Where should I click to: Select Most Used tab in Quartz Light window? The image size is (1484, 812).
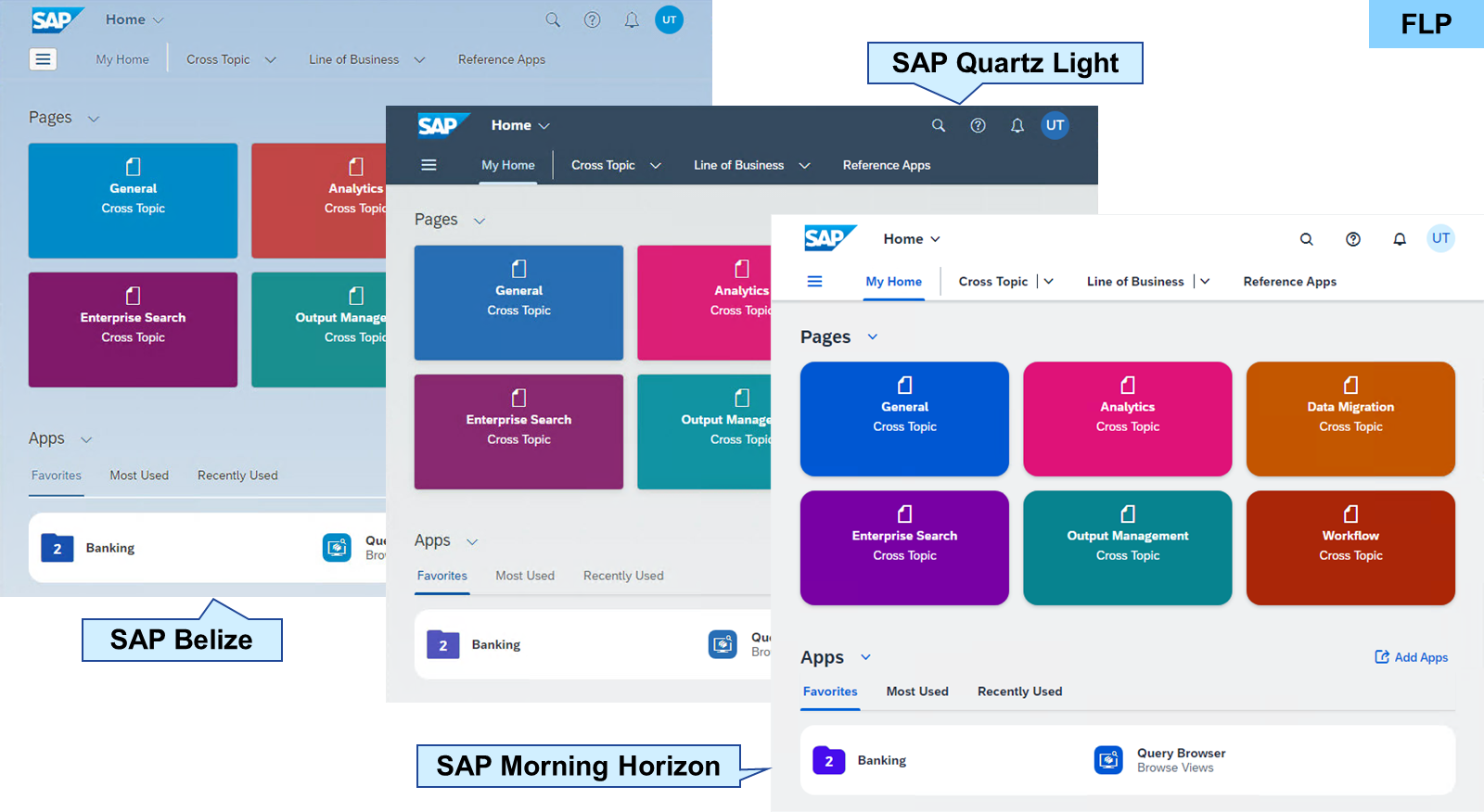pos(525,576)
